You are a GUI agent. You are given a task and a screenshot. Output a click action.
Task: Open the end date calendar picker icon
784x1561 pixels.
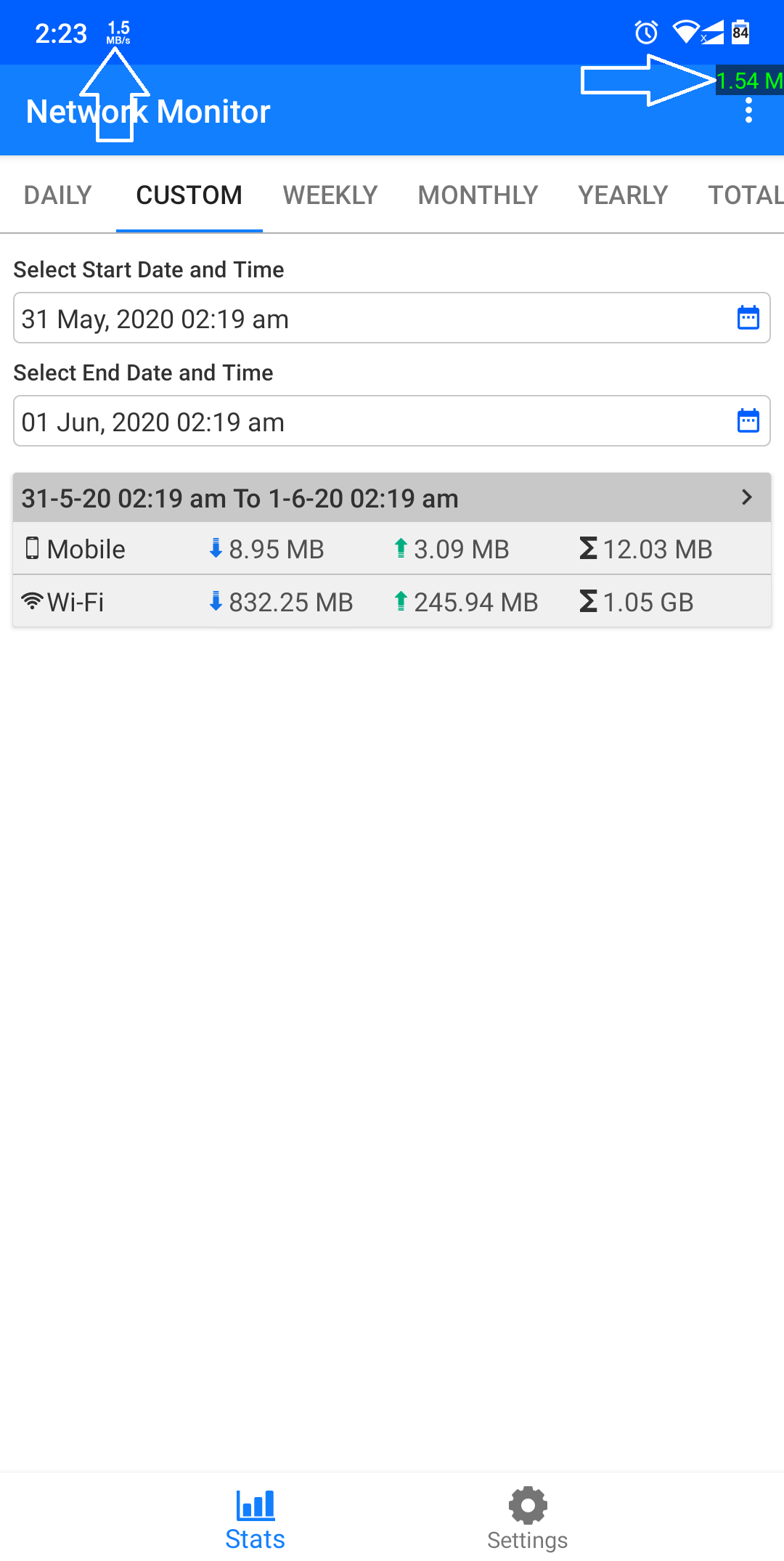pos(748,421)
